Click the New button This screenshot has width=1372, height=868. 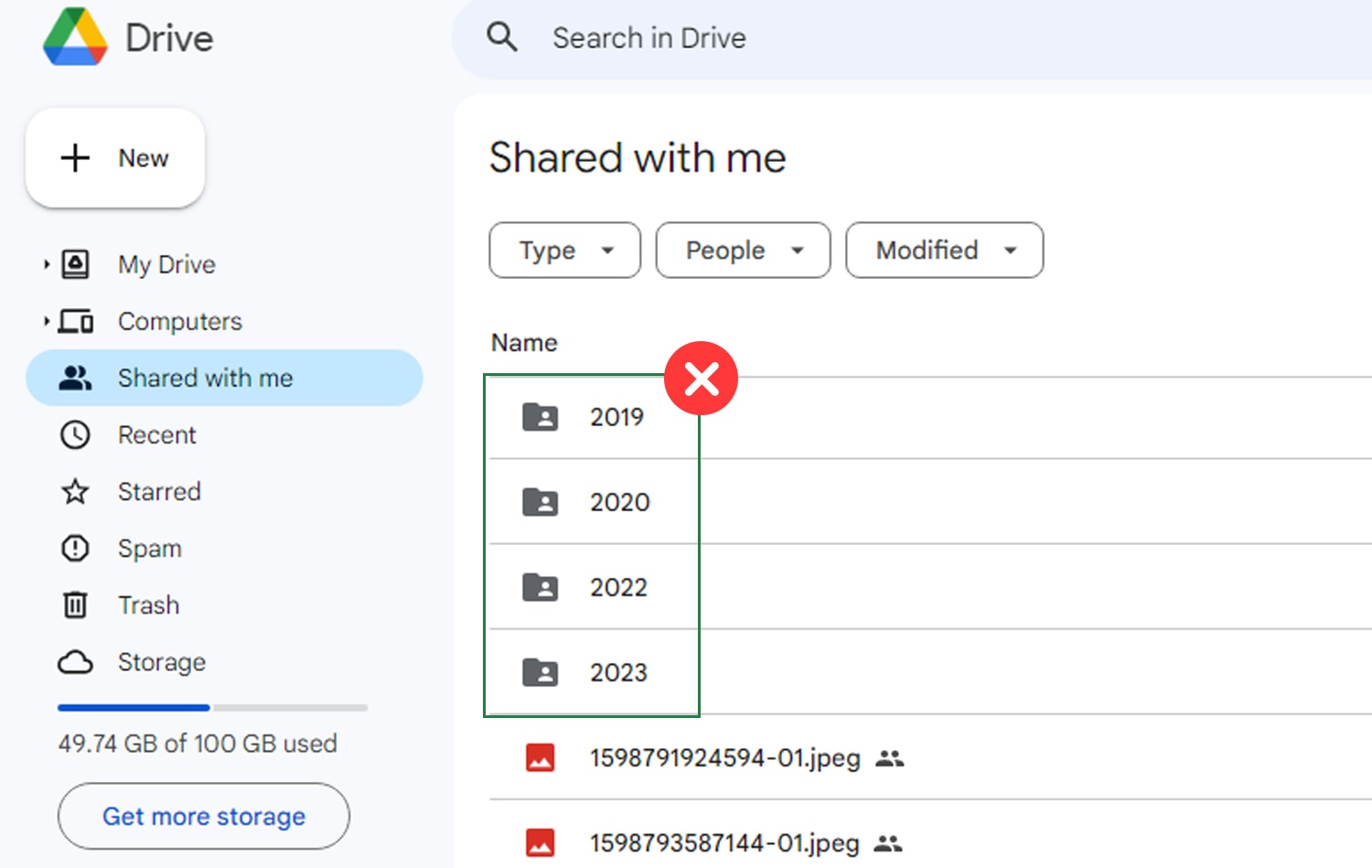pos(115,157)
